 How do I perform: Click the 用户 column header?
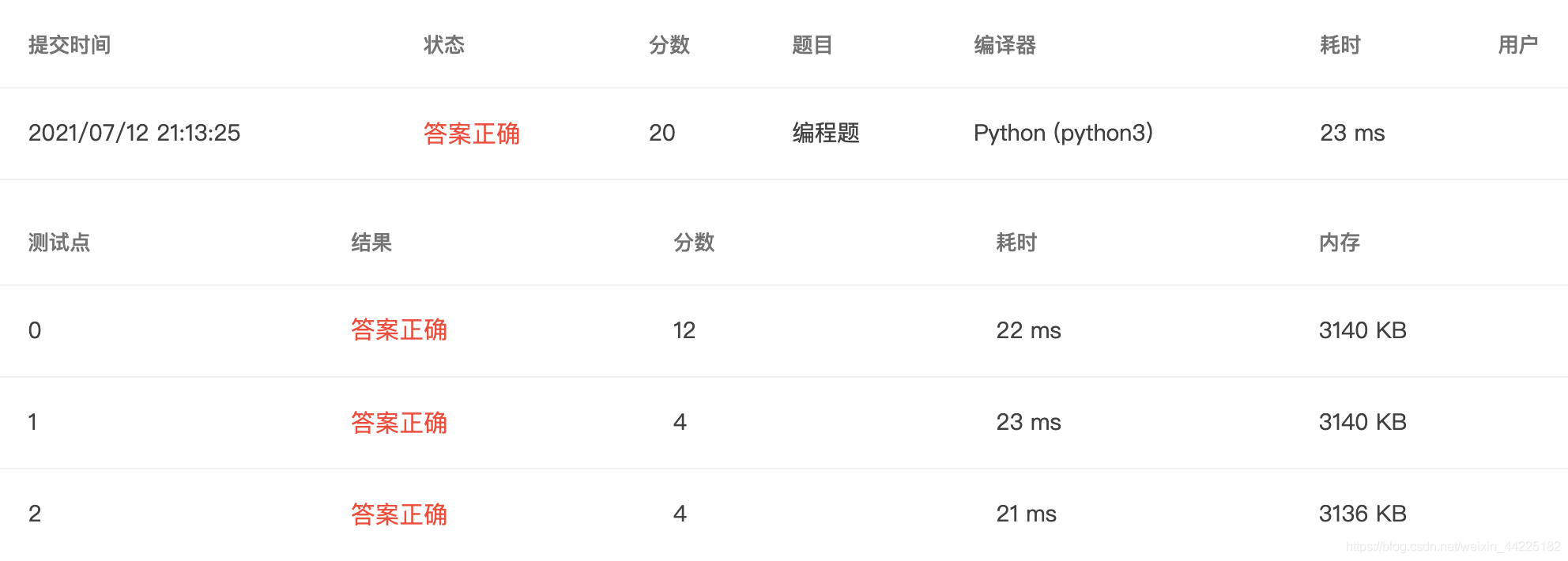1518,45
